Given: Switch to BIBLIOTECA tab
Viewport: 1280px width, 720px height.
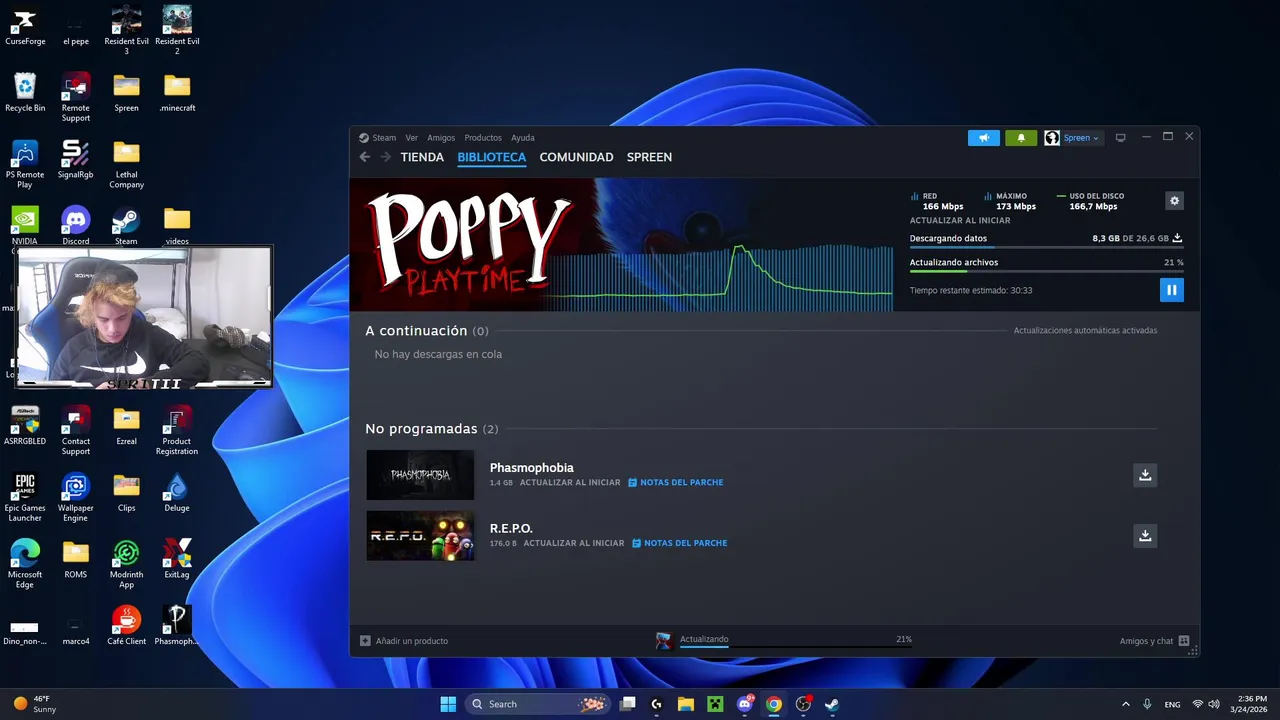Looking at the screenshot, I should click(x=492, y=157).
